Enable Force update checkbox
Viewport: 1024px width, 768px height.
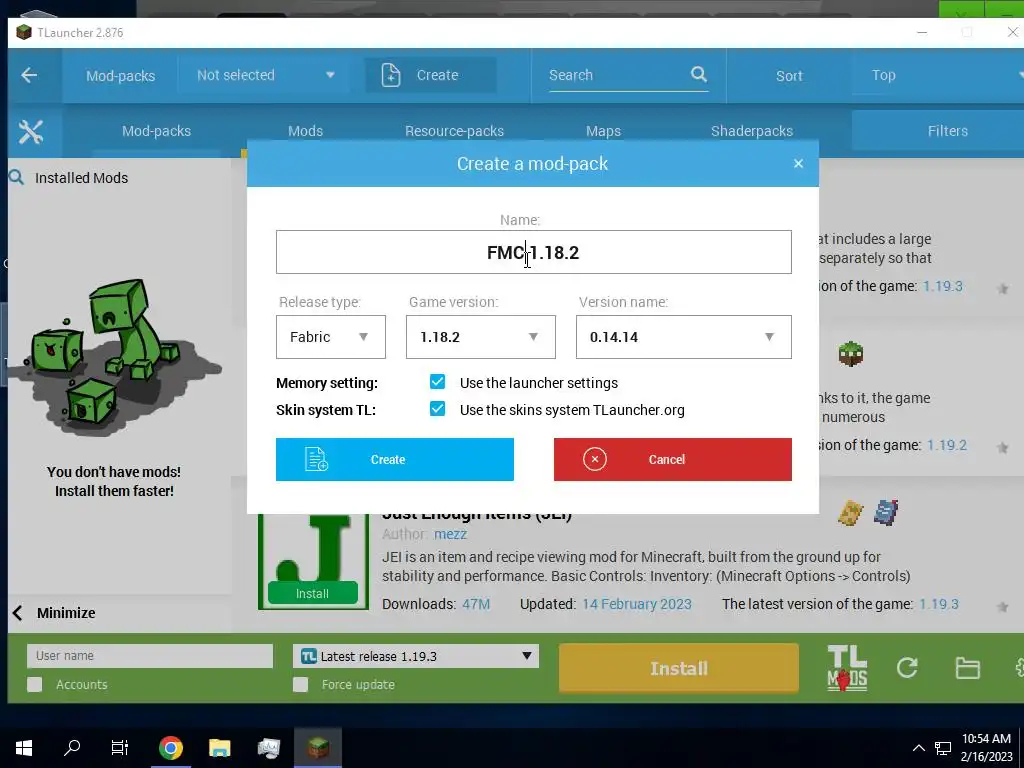(x=300, y=684)
